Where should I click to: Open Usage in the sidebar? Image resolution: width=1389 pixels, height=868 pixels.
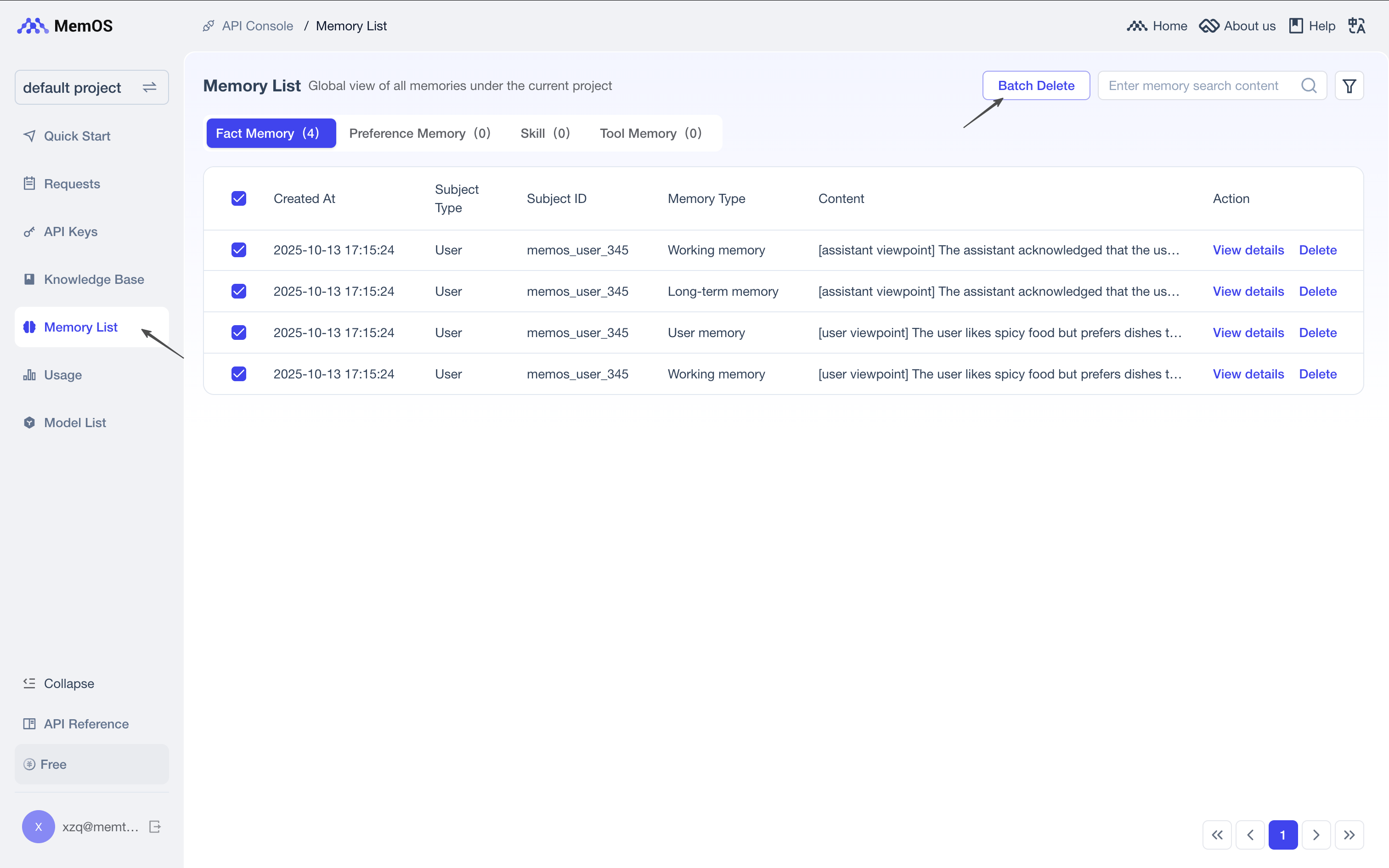[92, 375]
